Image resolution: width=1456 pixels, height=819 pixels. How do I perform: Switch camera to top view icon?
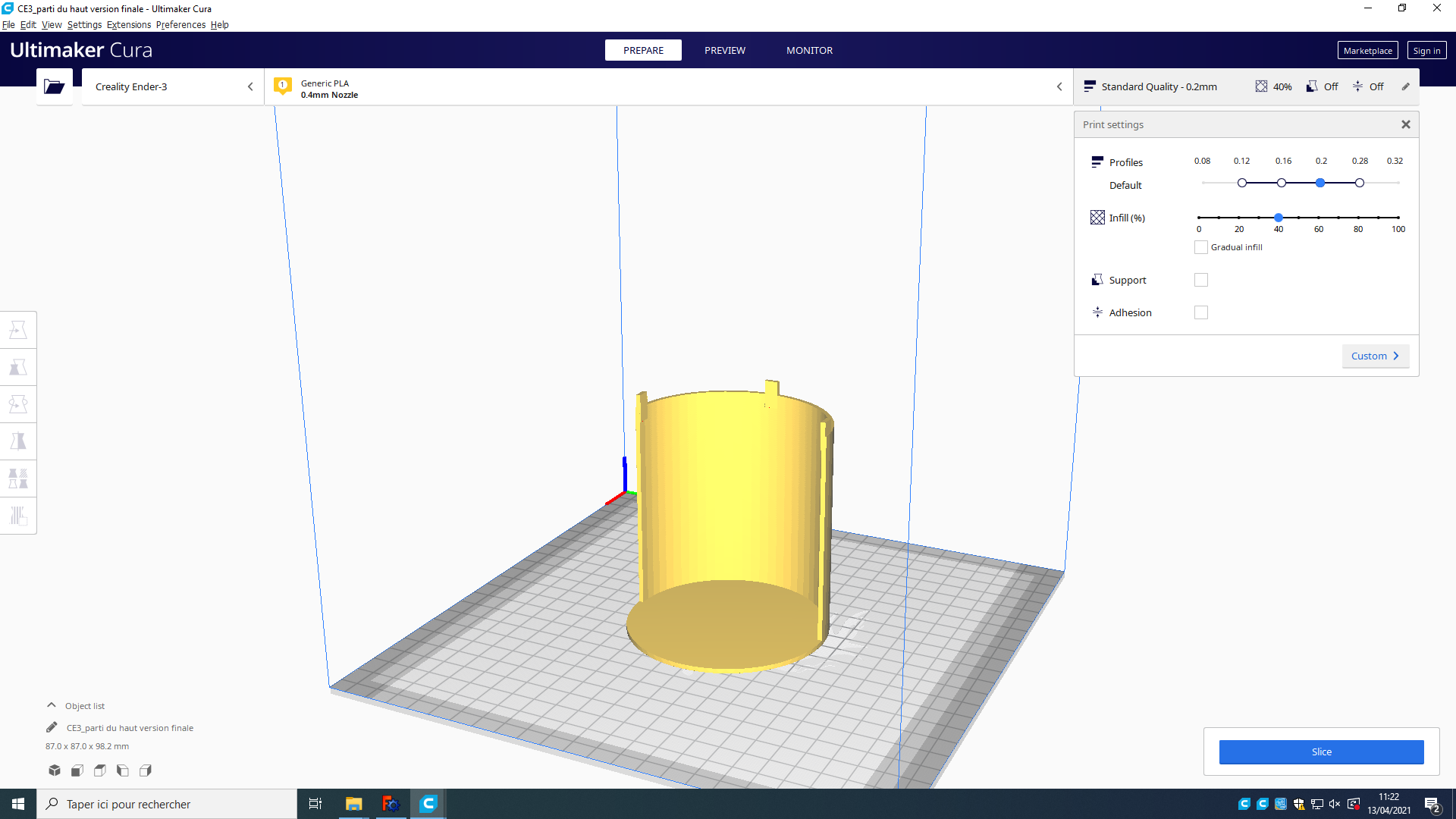(x=100, y=770)
